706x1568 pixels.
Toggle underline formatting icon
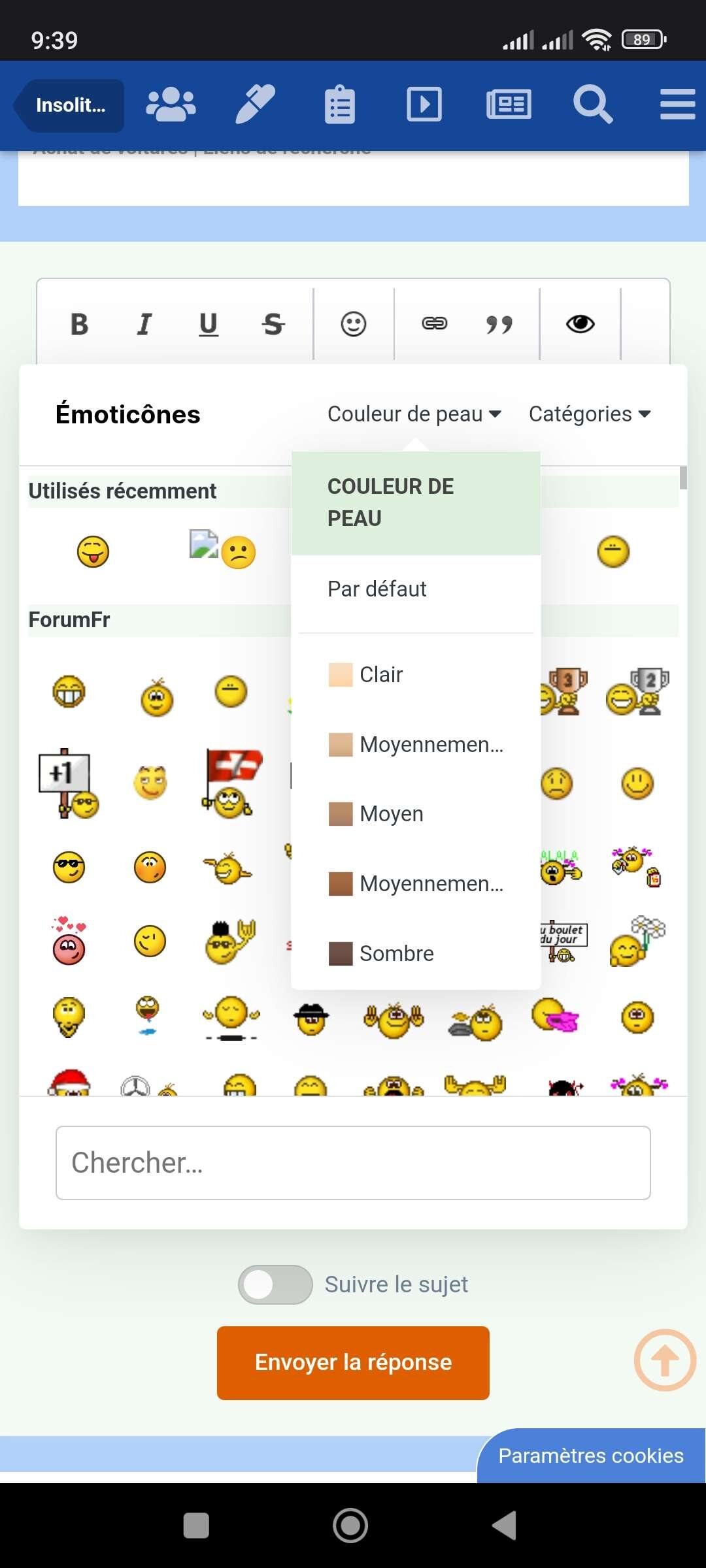click(x=209, y=324)
